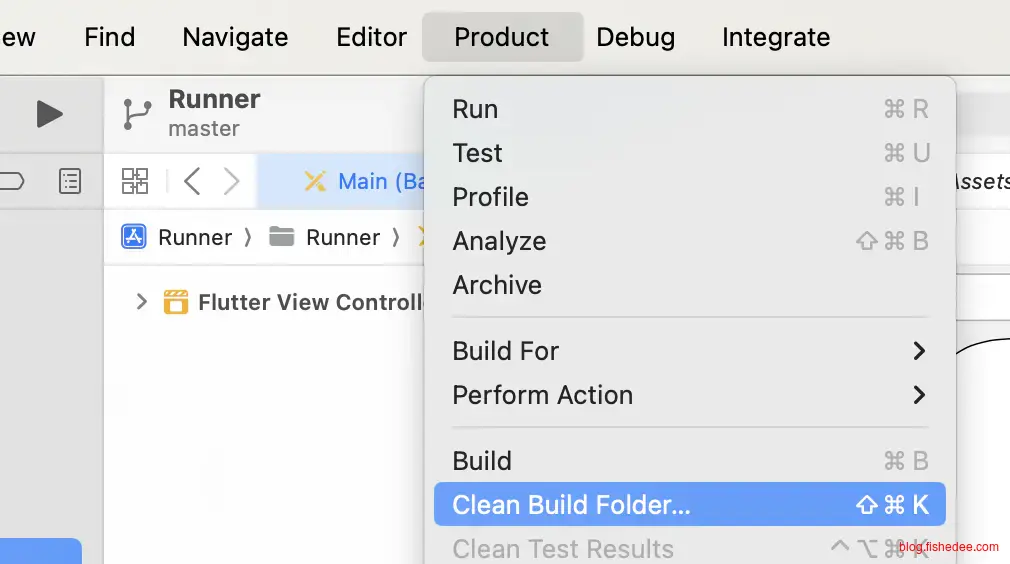Image resolution: width=1010 pixels, height=564 pixels.
Task: Click the Runner folder breadcrumb label
Action: [343, 237]
